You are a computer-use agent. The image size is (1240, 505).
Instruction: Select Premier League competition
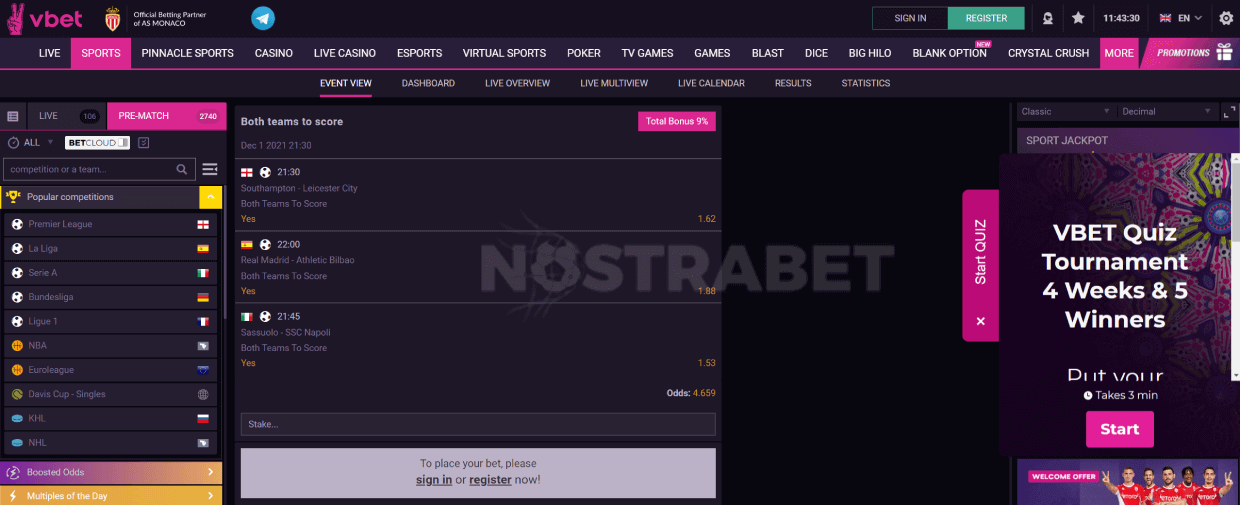(111, 224)
